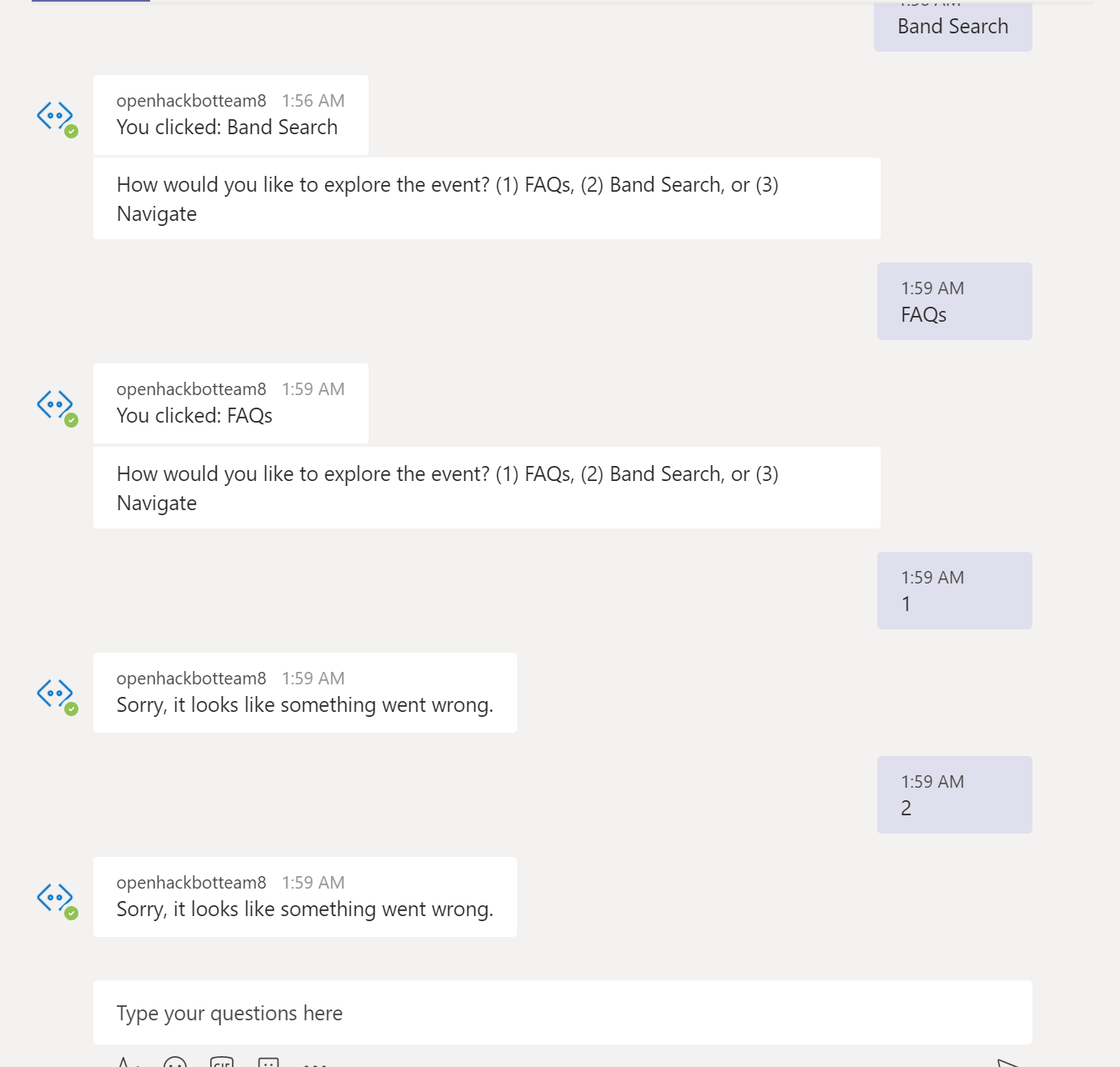Click the bot avatar beside the error message
This screenshot has height=1067, width=1120.
coord(55,693)
